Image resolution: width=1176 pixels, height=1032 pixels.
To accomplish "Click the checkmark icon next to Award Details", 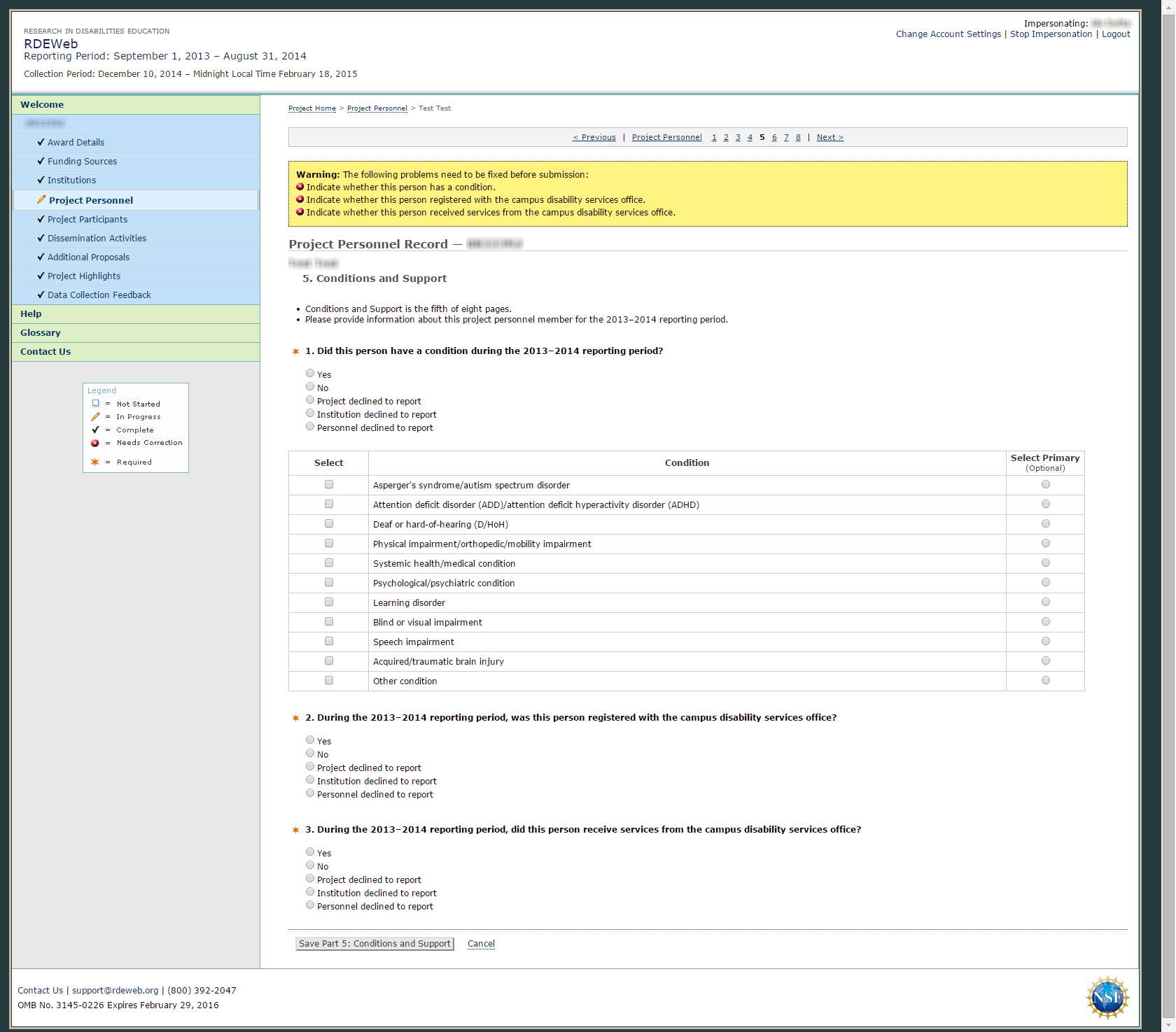I will pyautogui.click(x=41, y=142).
